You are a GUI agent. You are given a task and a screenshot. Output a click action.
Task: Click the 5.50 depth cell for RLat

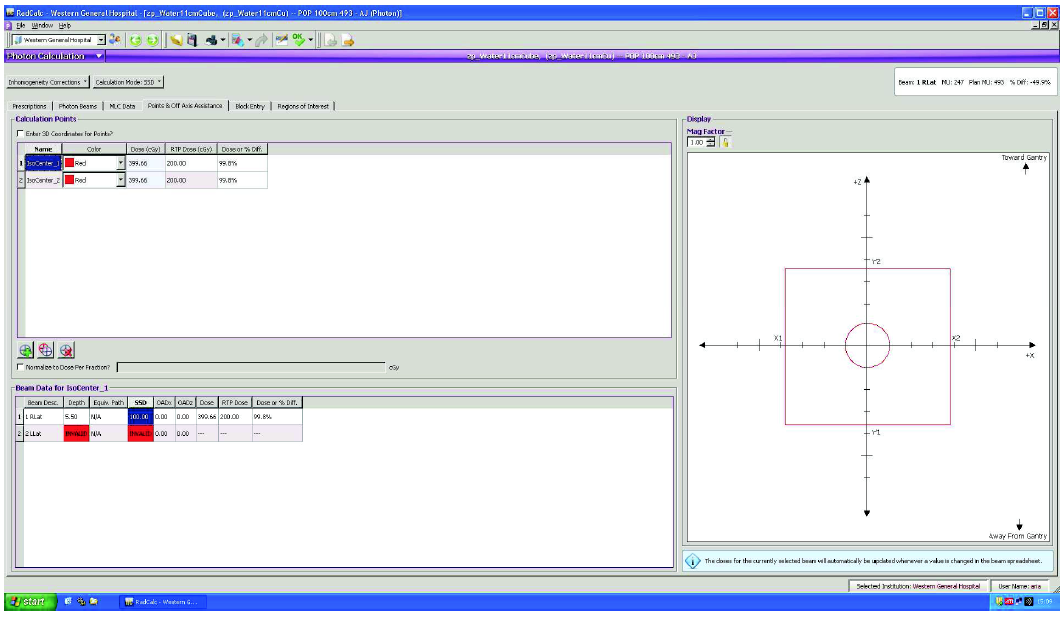click(77, 417)
